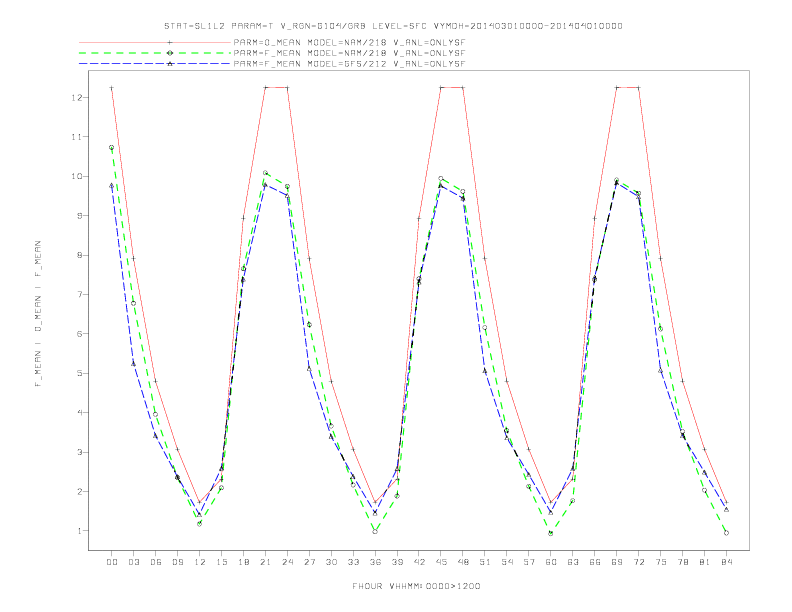Click x-axis forecast hour label 27
792x612 pixels.
(309, 562)
